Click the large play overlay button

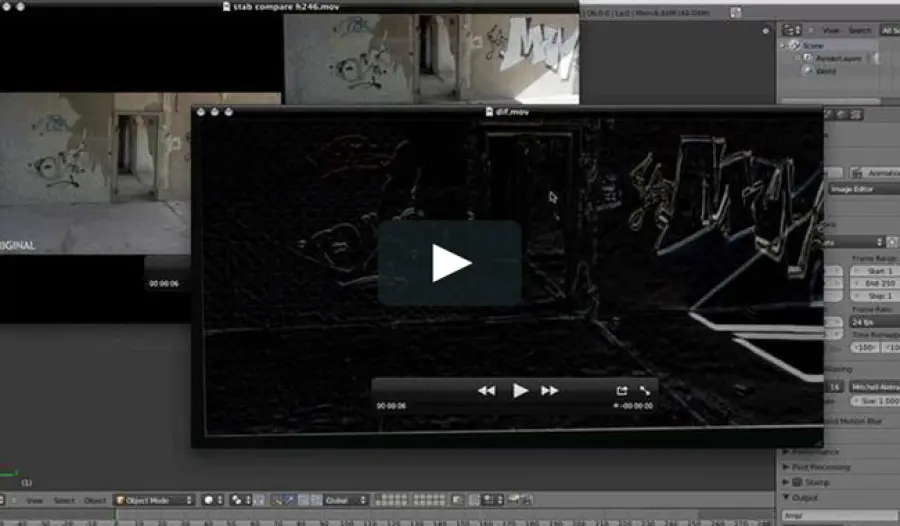coord(450,263)
